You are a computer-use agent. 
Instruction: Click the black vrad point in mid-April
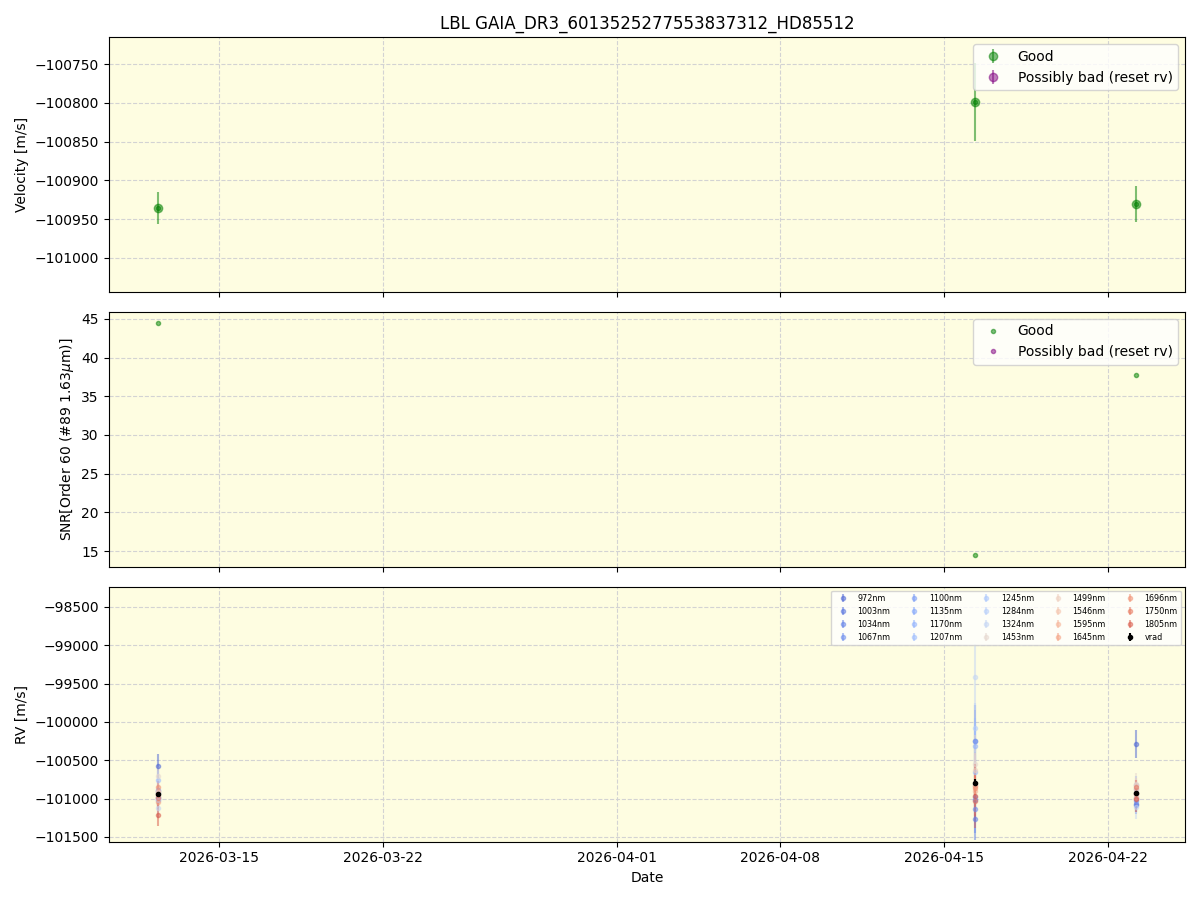click(x=975, y=783)
